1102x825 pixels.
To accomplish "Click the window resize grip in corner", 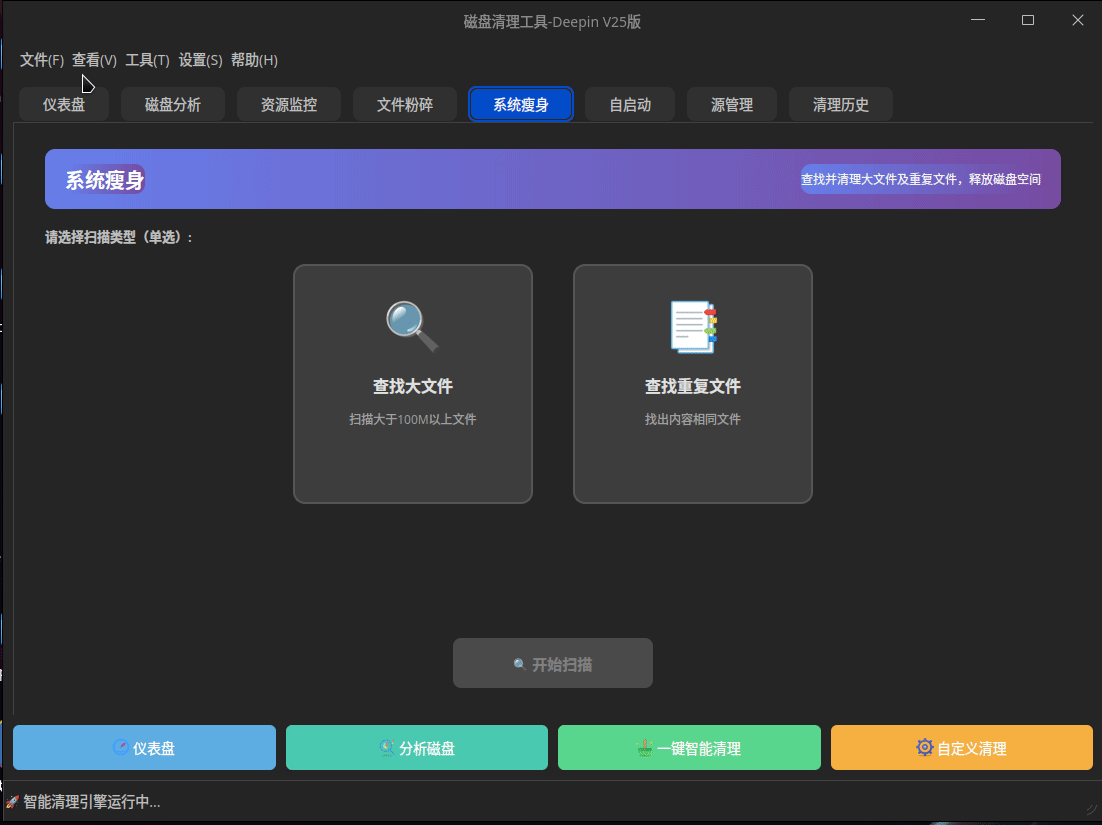I will click(1091, 811).
